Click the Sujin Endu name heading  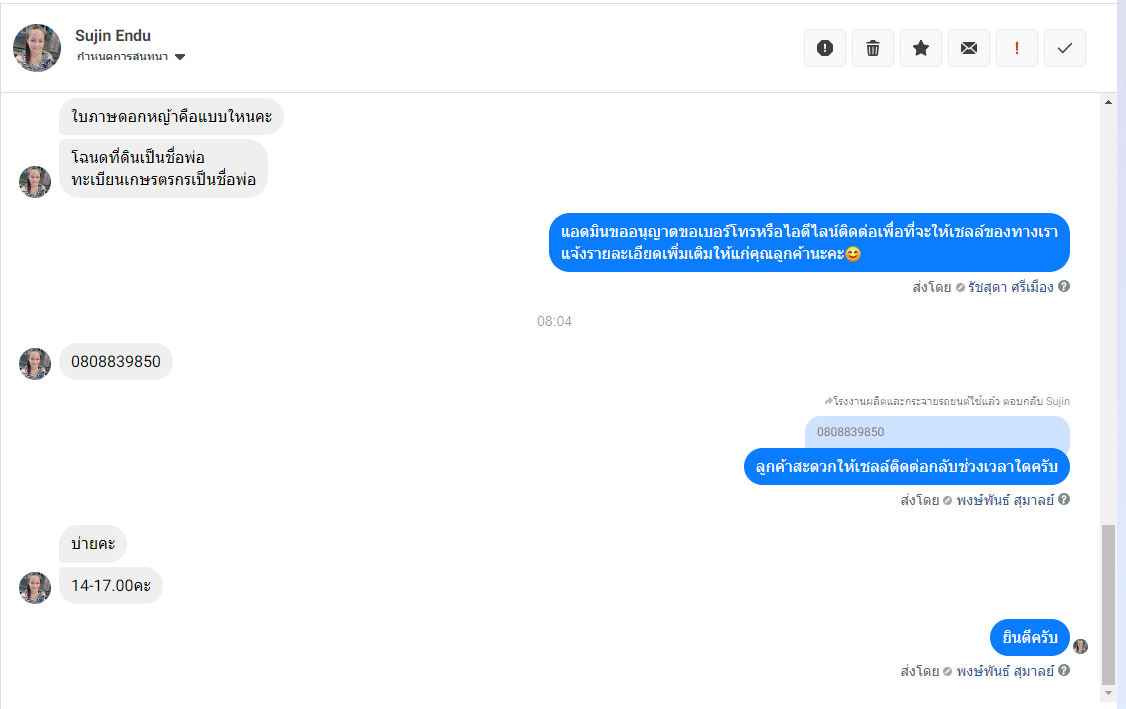coord(113,35)
